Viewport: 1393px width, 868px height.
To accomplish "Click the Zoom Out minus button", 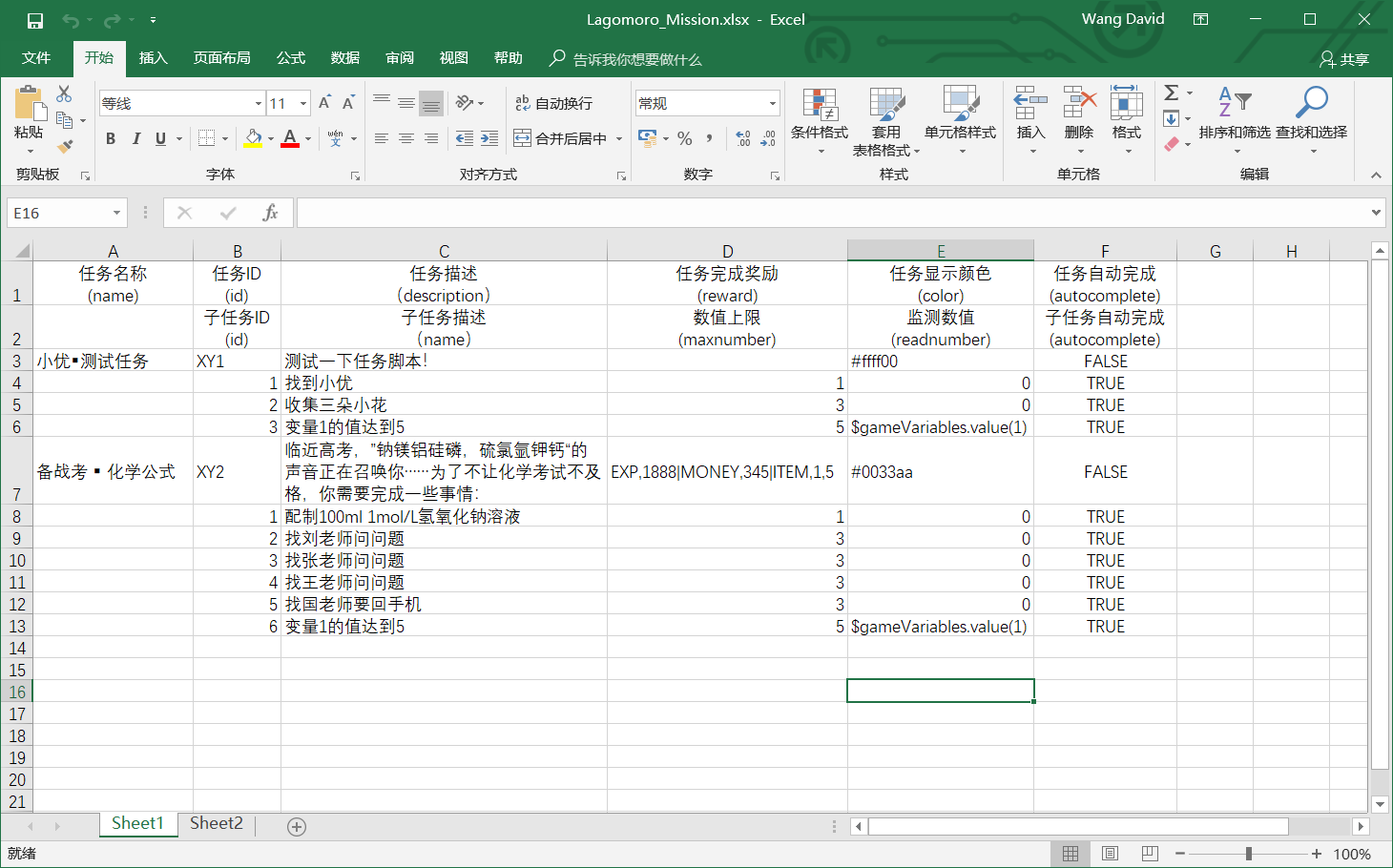I will tap(1180, 854).
